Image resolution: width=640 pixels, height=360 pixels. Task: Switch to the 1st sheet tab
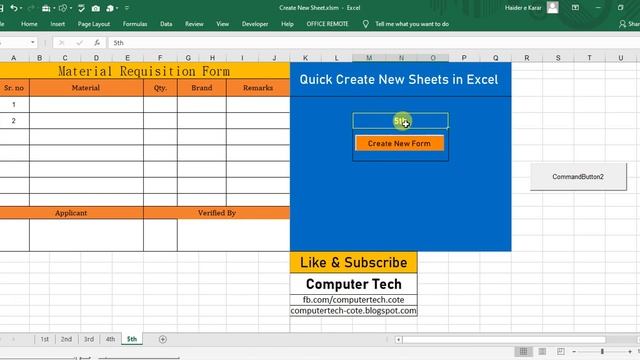point(44,339)
